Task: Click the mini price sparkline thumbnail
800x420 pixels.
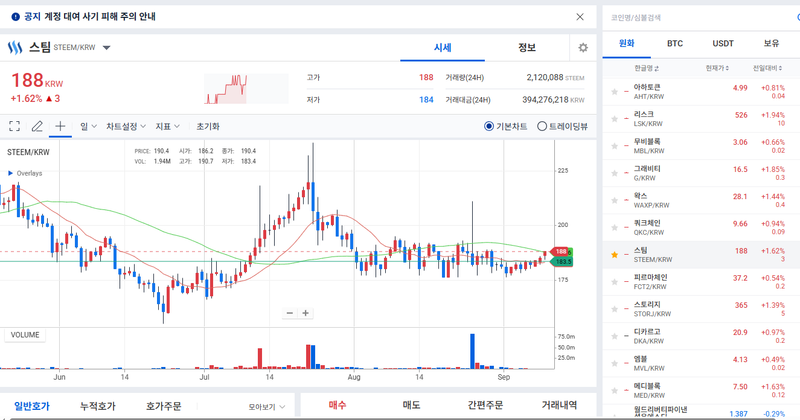Action: pyautogui.click(x=246, y=89)
